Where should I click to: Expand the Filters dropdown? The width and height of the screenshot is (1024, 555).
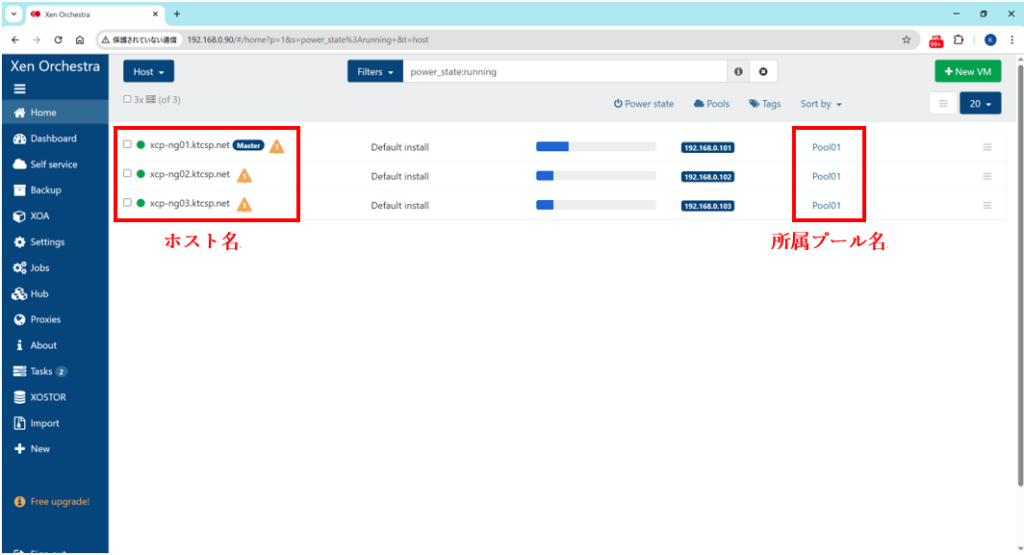375,72
